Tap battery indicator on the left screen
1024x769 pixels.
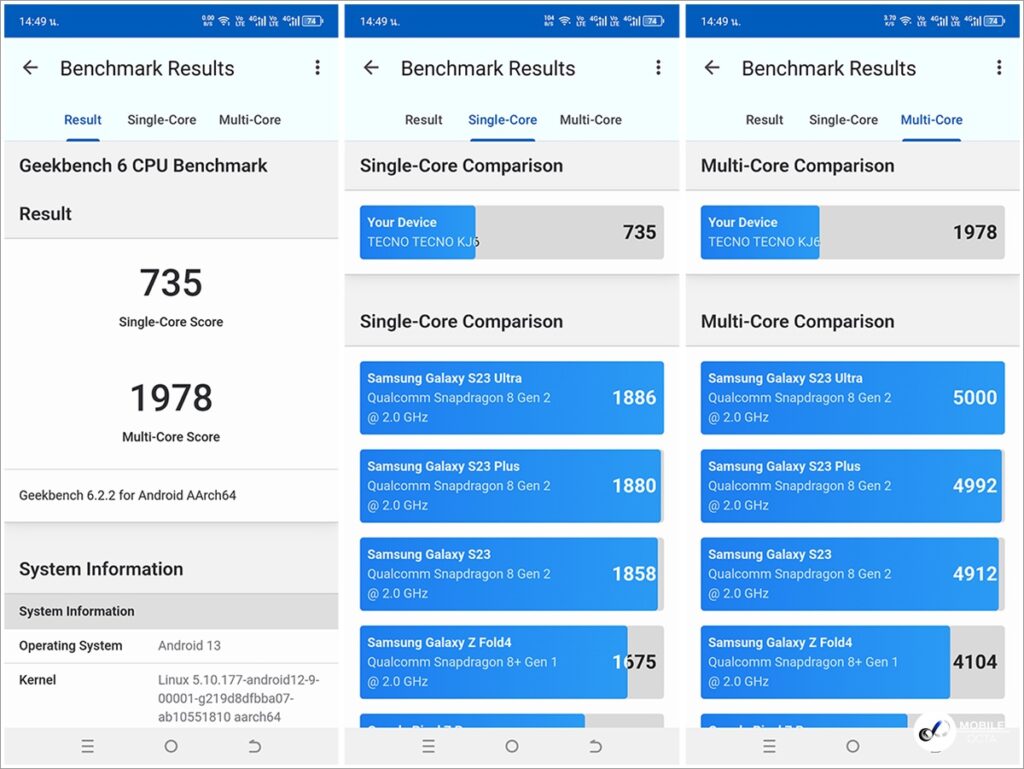click(312, 21)
